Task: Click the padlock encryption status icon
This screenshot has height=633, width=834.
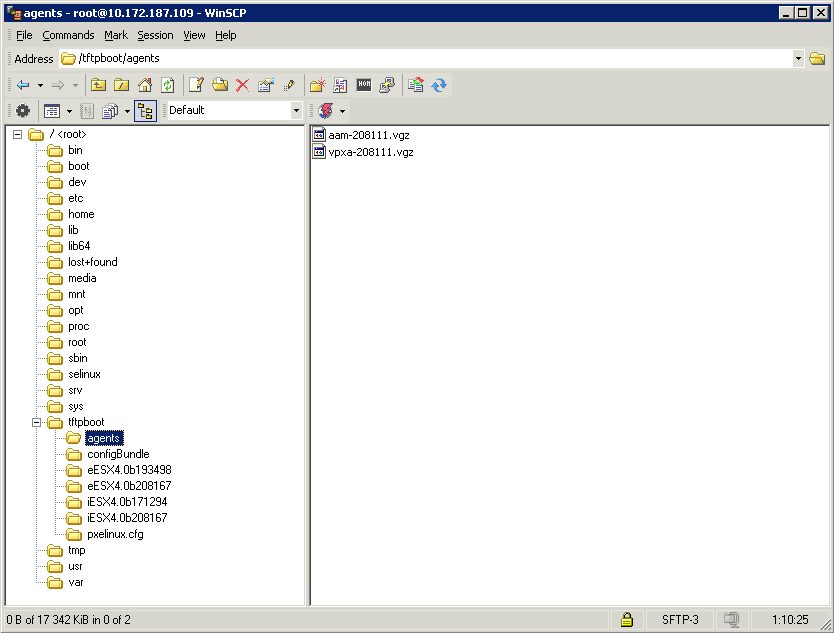Action: pyautogui.click(x=627, y=619)
